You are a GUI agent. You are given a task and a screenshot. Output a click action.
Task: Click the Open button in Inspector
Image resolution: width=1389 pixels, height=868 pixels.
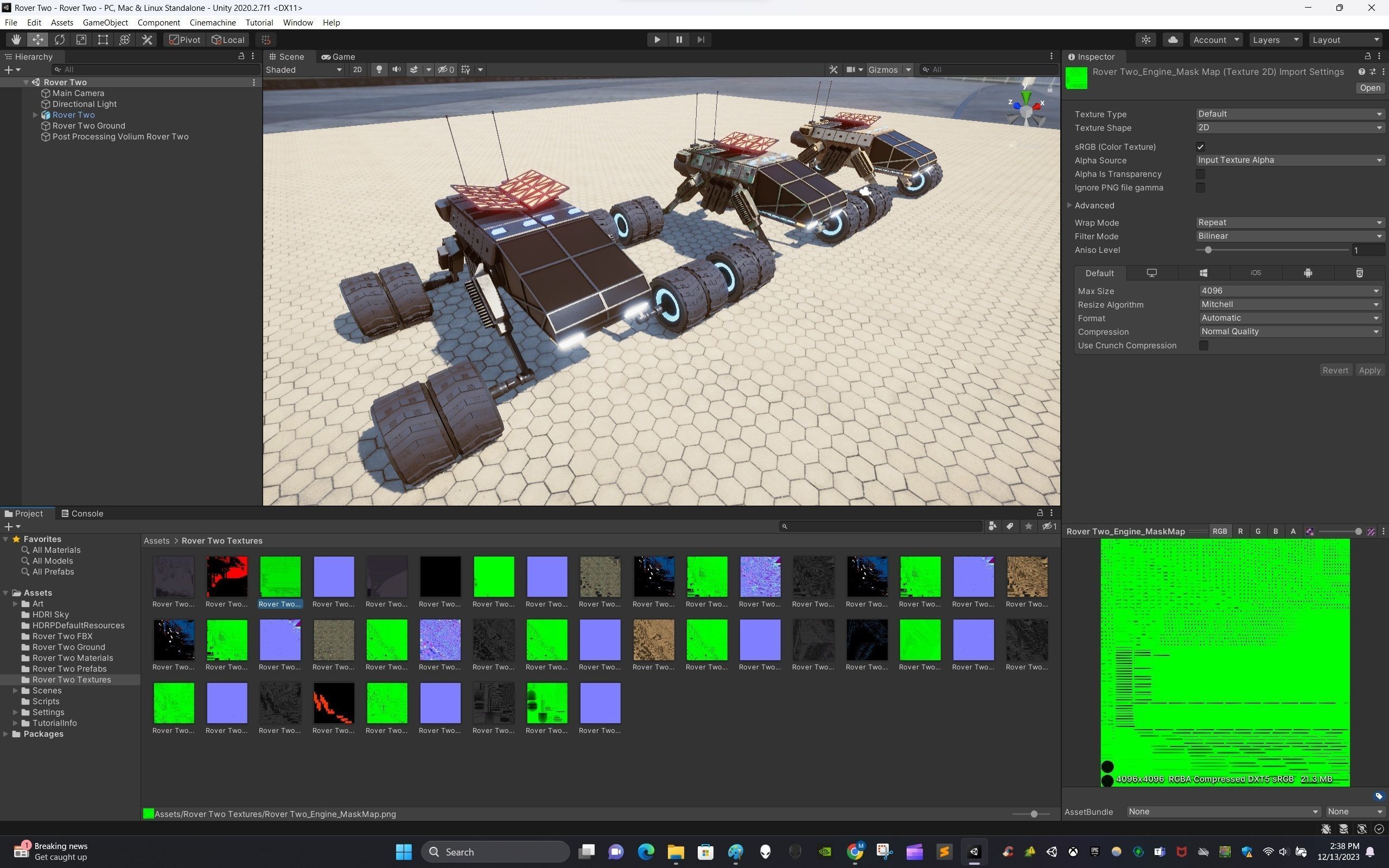pyautogui.click(x=1369, y=88)
